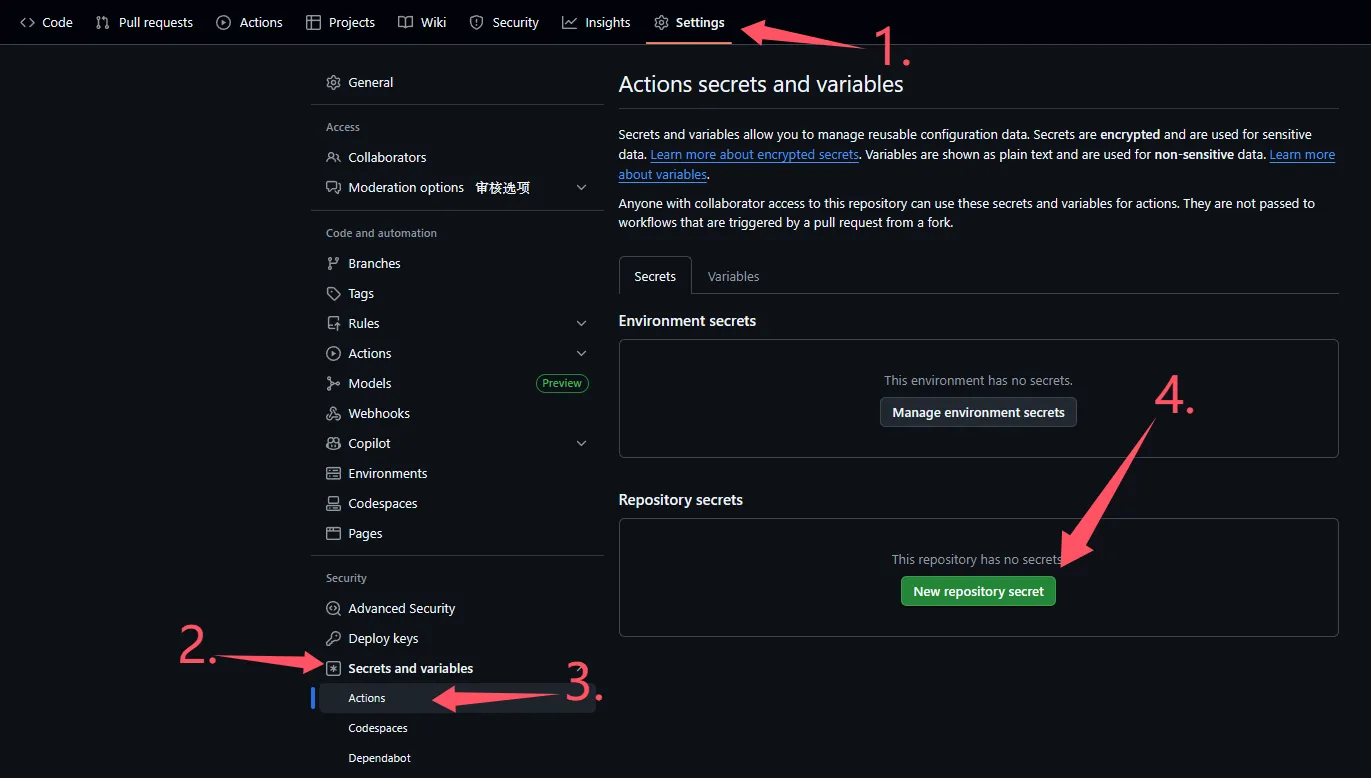Click the Access section label in sidebar
Viewport: 1371px width, 778px height.
(343, 127)
